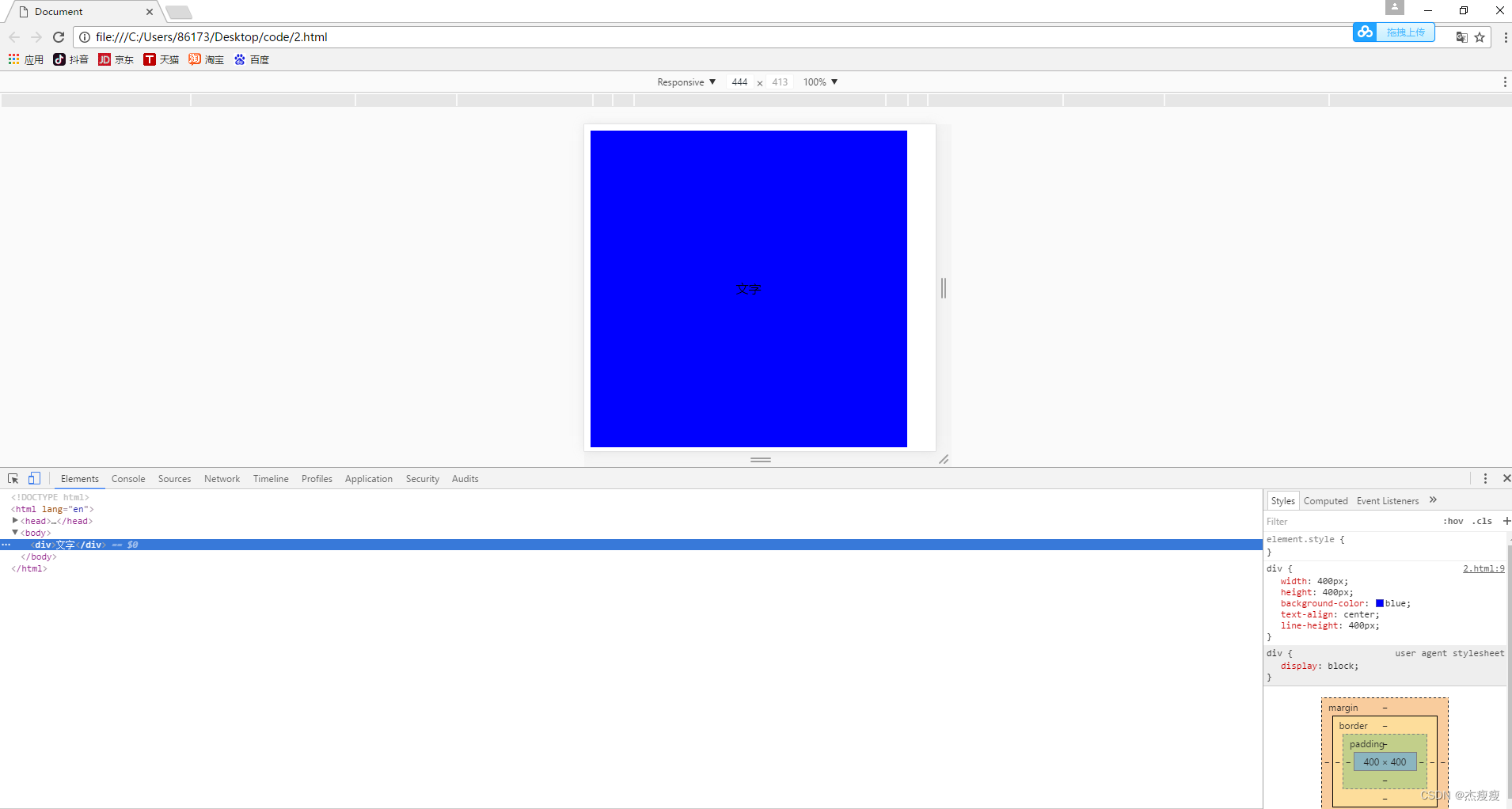Expand the head node in DOM tree
Viewport: 1512px width, 809px height.
pos(16,521)
